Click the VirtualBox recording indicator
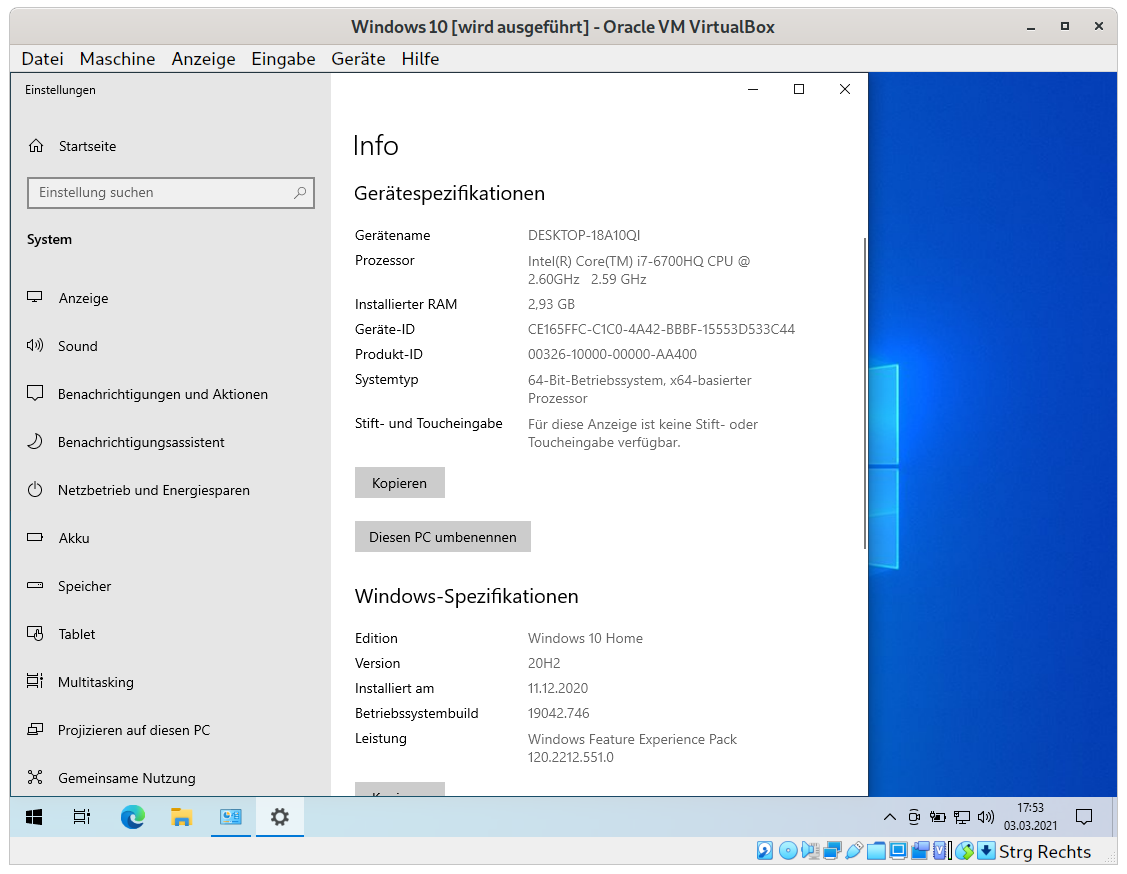This screenshot has width=1127, height=874. pos(920,852)
